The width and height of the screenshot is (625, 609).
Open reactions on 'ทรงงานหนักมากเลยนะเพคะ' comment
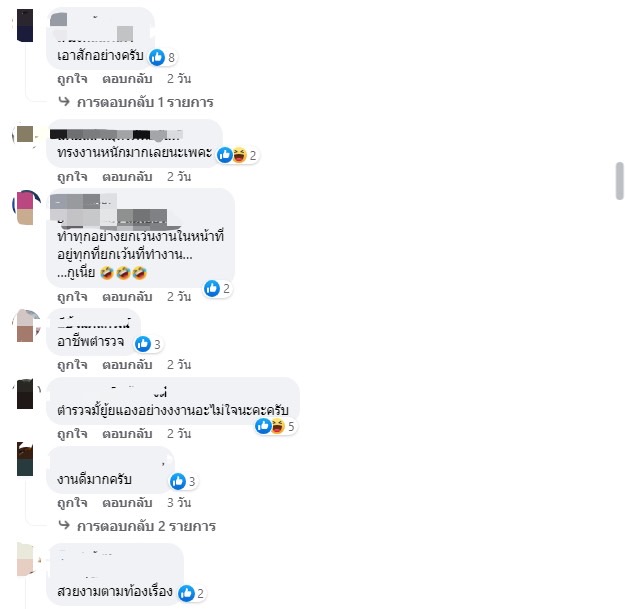point(238,155)
